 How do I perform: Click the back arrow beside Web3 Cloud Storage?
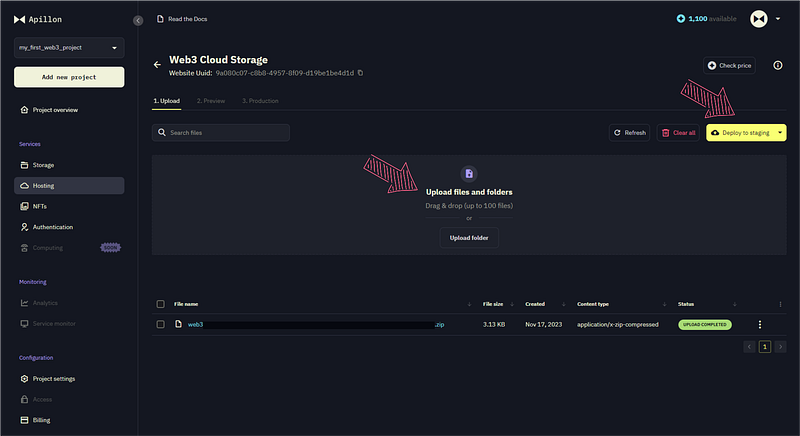coord(157,65)
